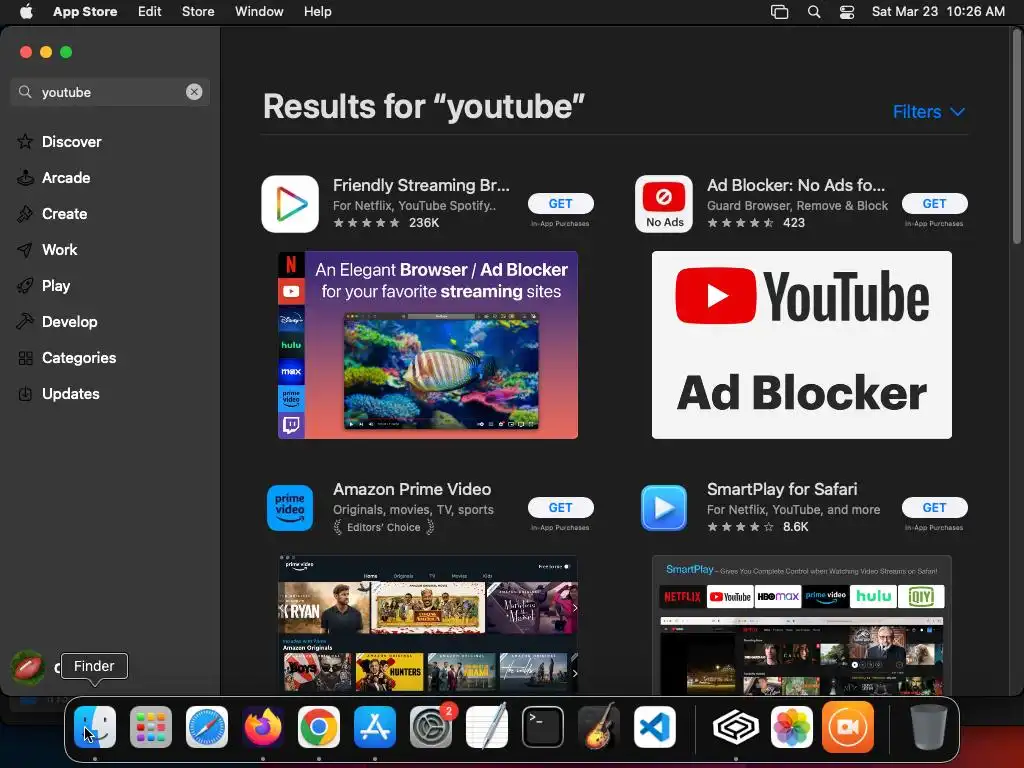Clear the youtube search field

click(x=194, y=92)
